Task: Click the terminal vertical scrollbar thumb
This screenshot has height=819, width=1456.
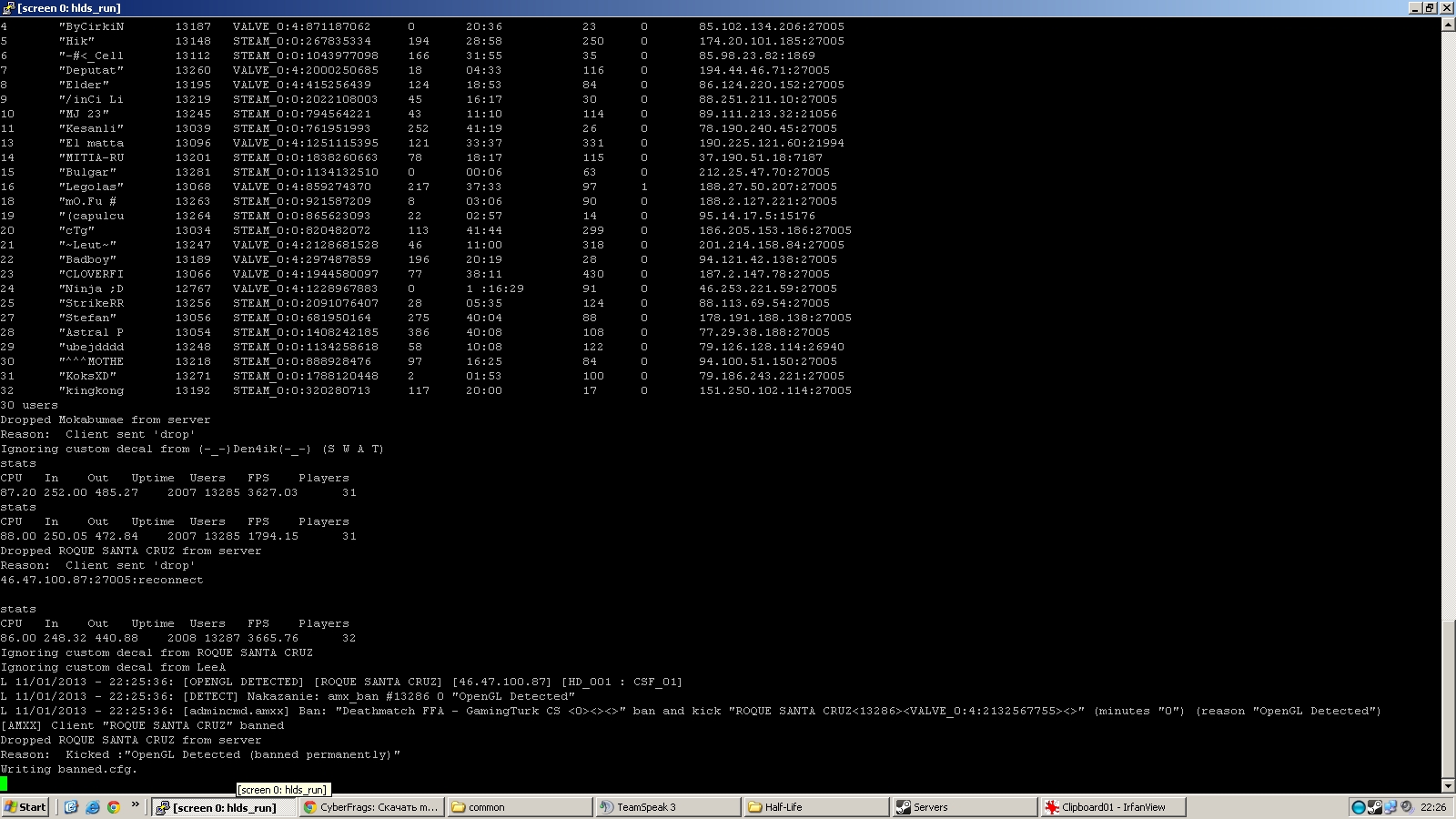Action: (1448, 698)
